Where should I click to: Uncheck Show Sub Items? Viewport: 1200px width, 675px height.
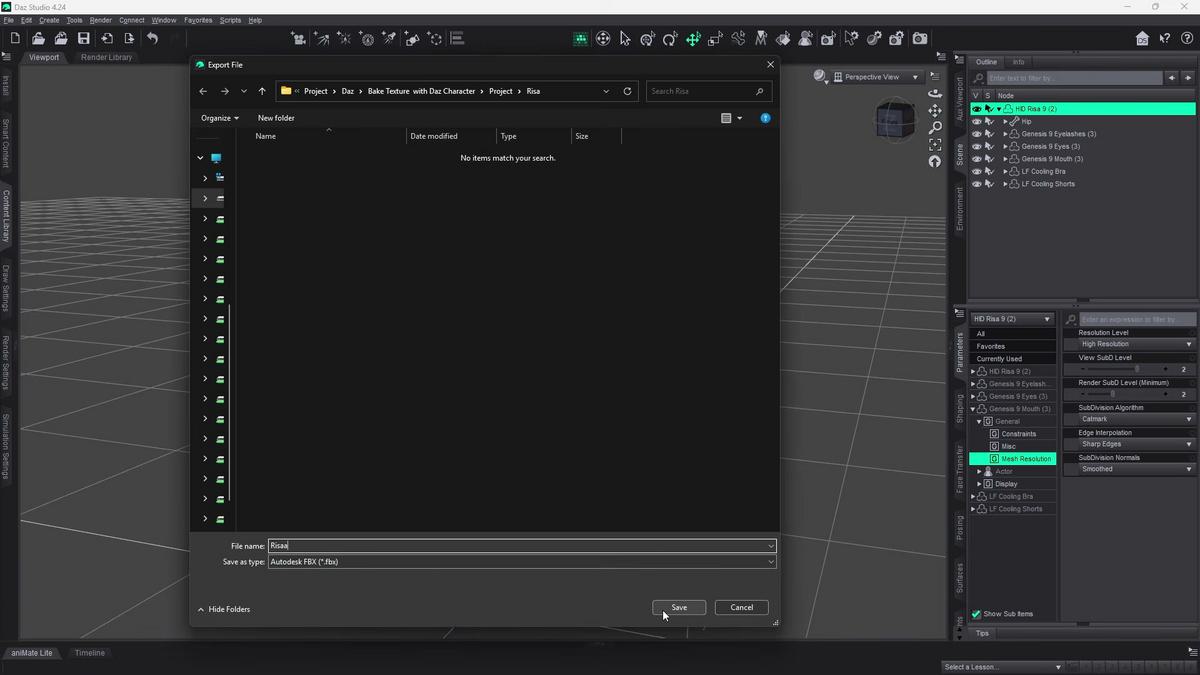(976, 614)
